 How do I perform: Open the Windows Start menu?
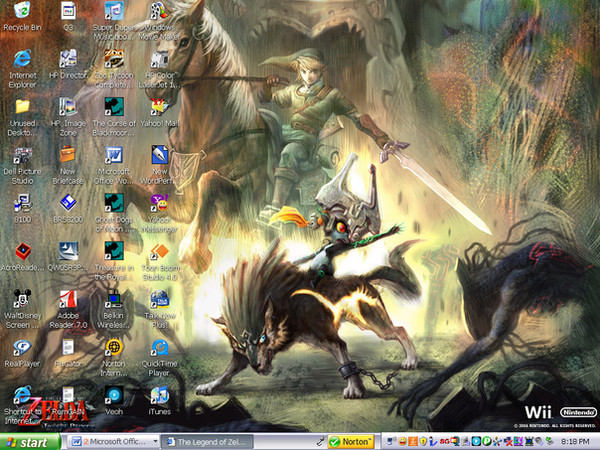tap(29, 442)
